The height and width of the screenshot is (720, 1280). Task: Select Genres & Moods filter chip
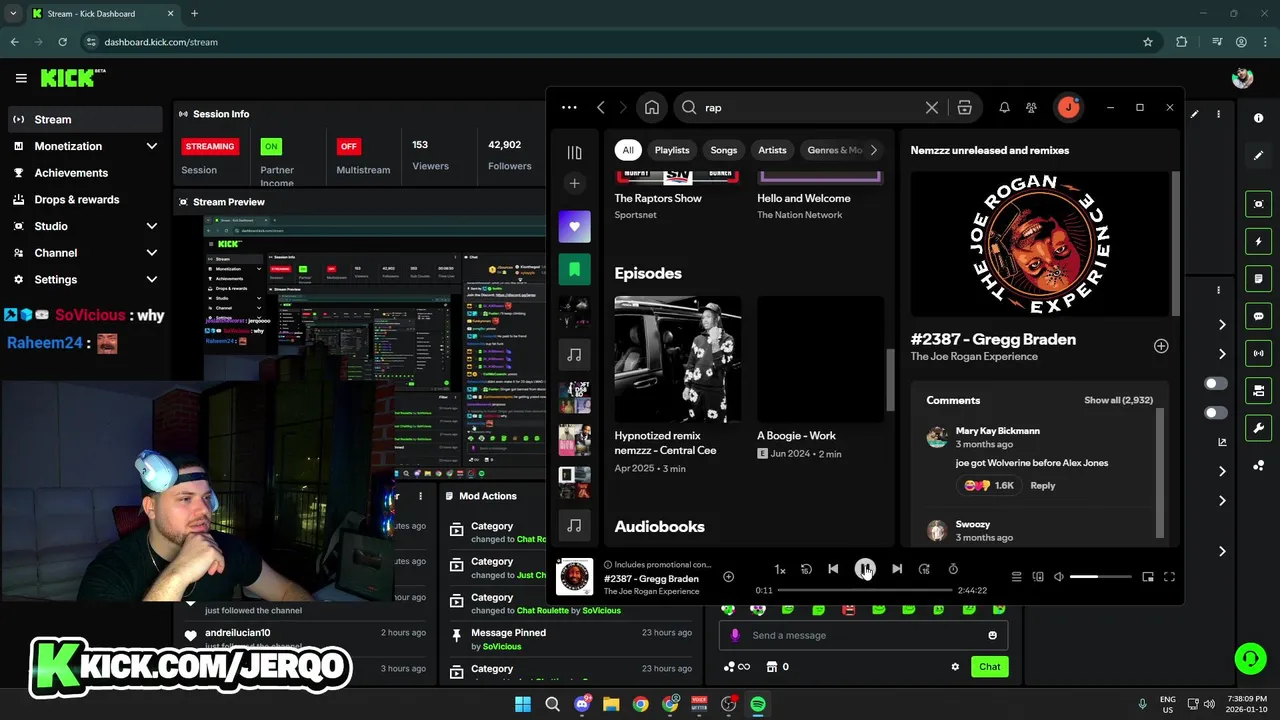[834, 150]
